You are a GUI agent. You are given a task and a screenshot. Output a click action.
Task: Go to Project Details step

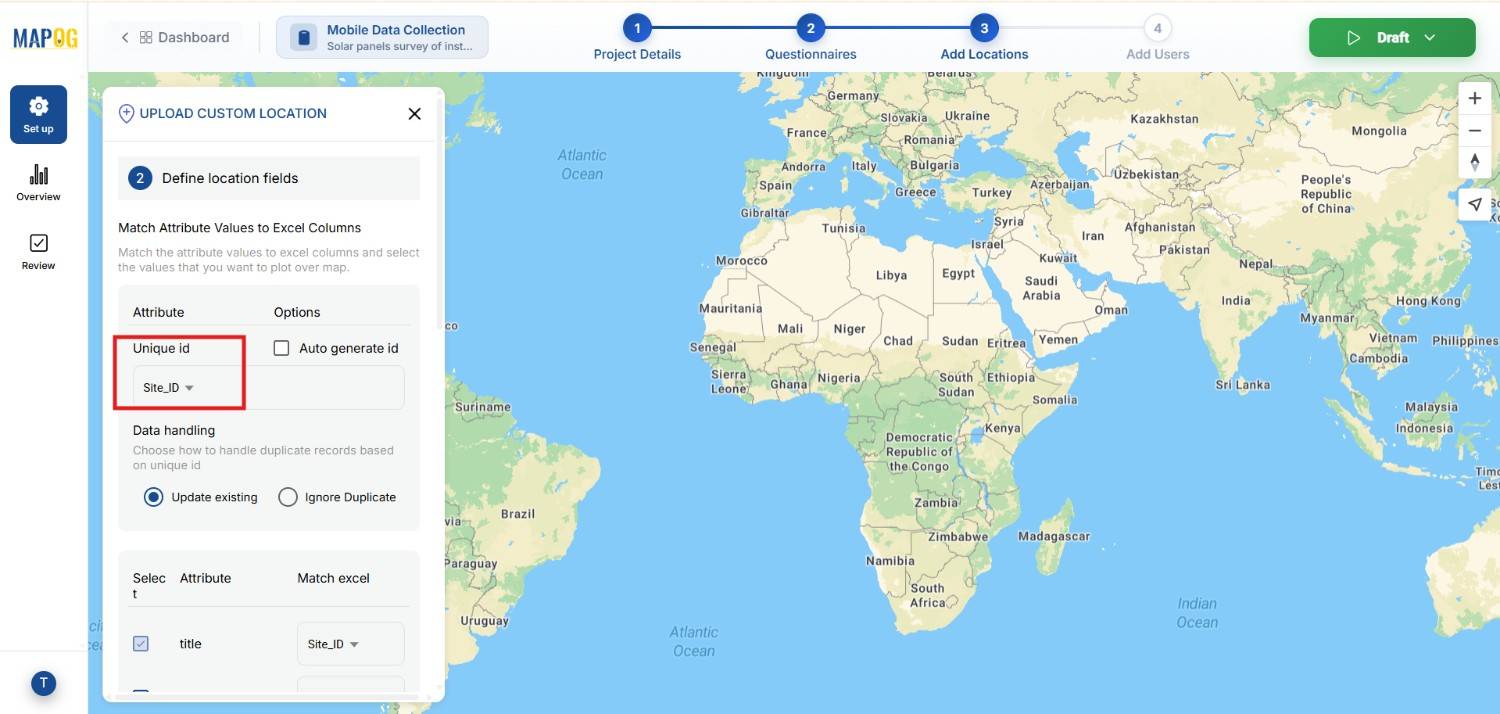click(637, 29)
